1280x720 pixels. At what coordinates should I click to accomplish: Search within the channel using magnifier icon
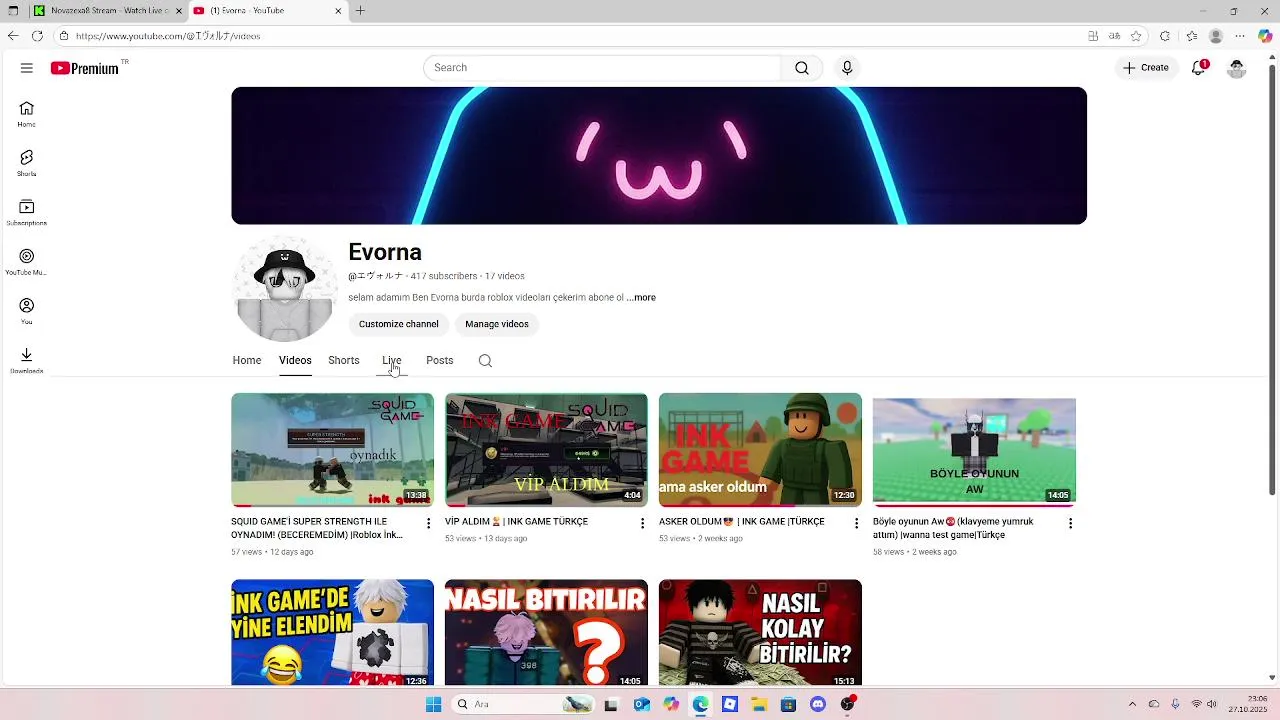485,361
